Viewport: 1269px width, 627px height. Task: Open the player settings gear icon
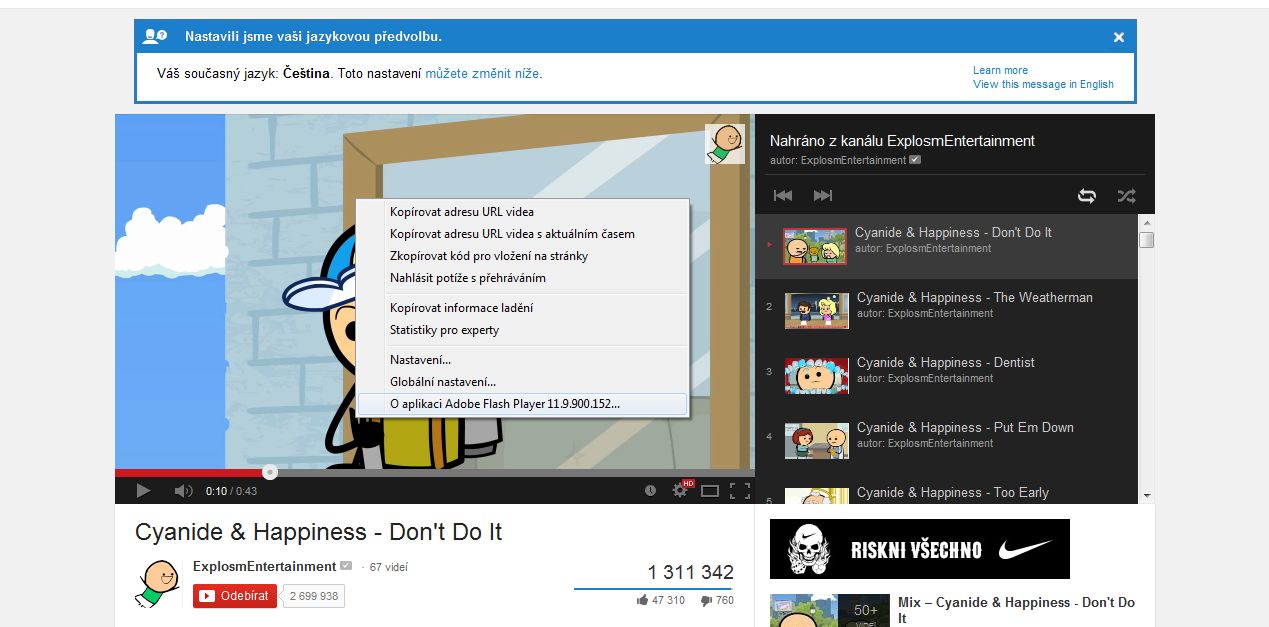click(681, 490)
